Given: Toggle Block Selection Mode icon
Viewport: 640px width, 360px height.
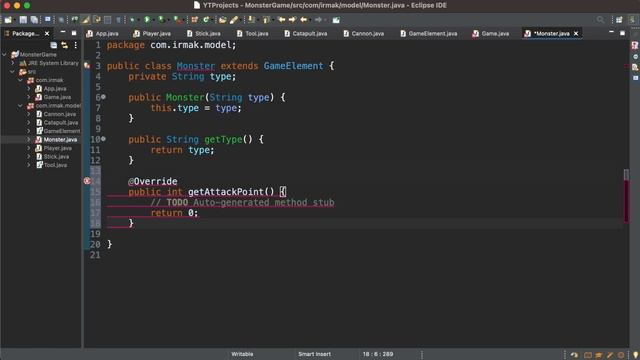Looking at the screenshot, I should [107, 20].
